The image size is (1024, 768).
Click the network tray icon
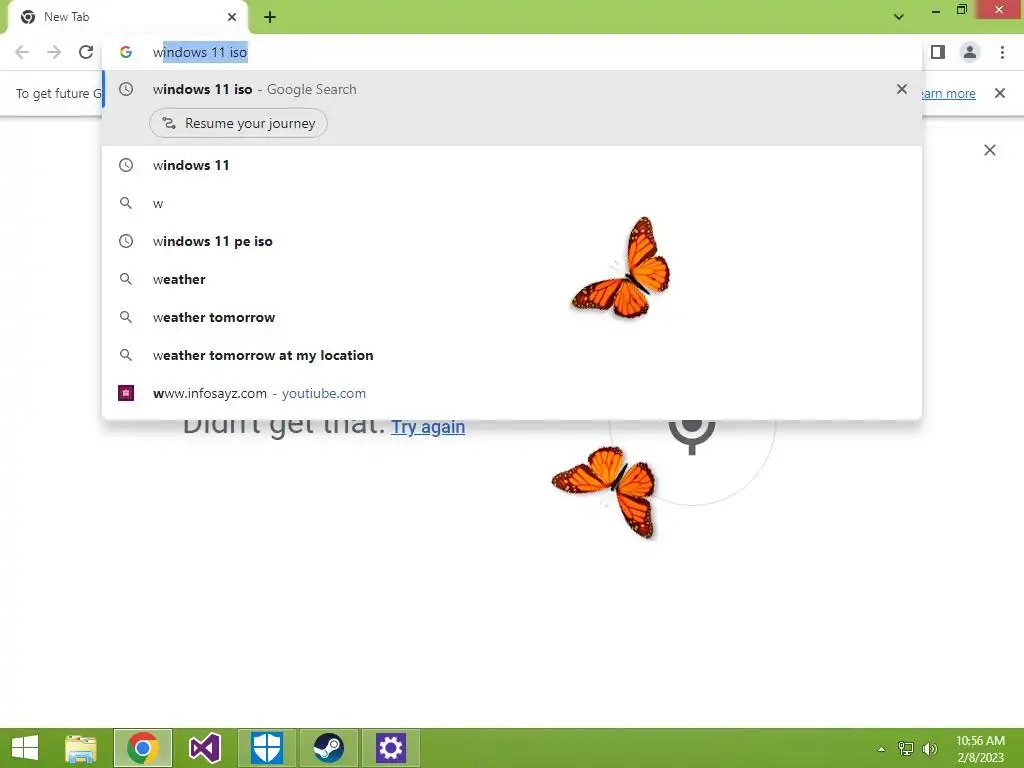[906, 749]
